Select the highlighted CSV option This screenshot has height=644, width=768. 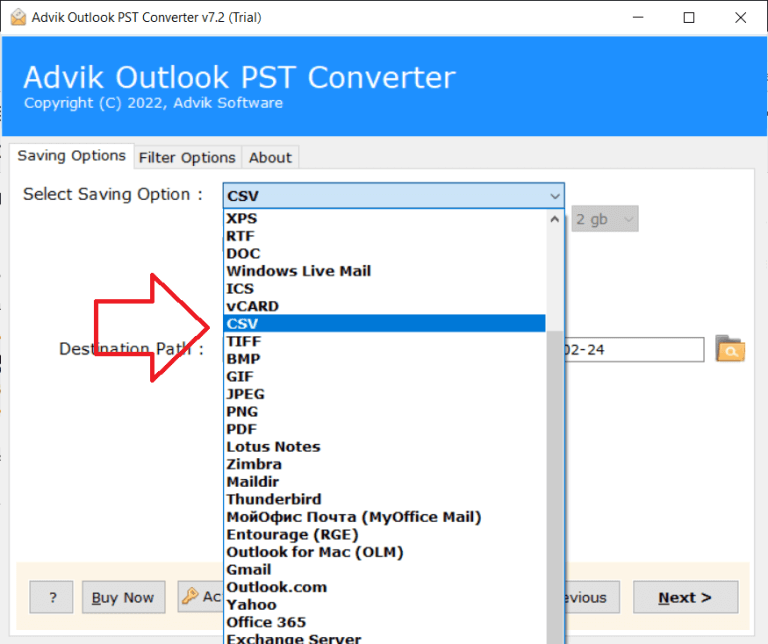tap(384, 324)
